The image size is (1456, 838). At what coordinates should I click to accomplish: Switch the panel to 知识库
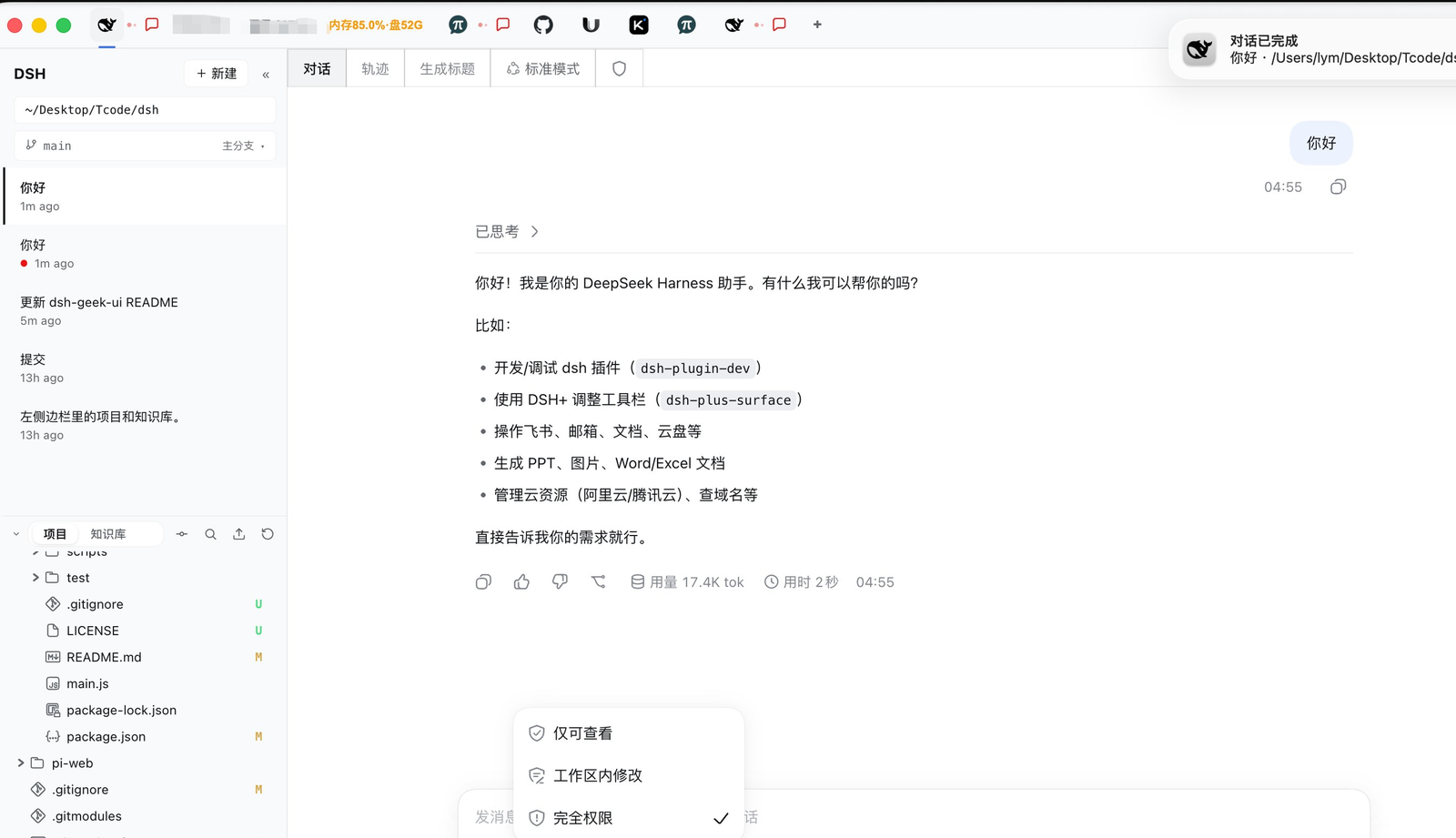click(x=108, y=534)
